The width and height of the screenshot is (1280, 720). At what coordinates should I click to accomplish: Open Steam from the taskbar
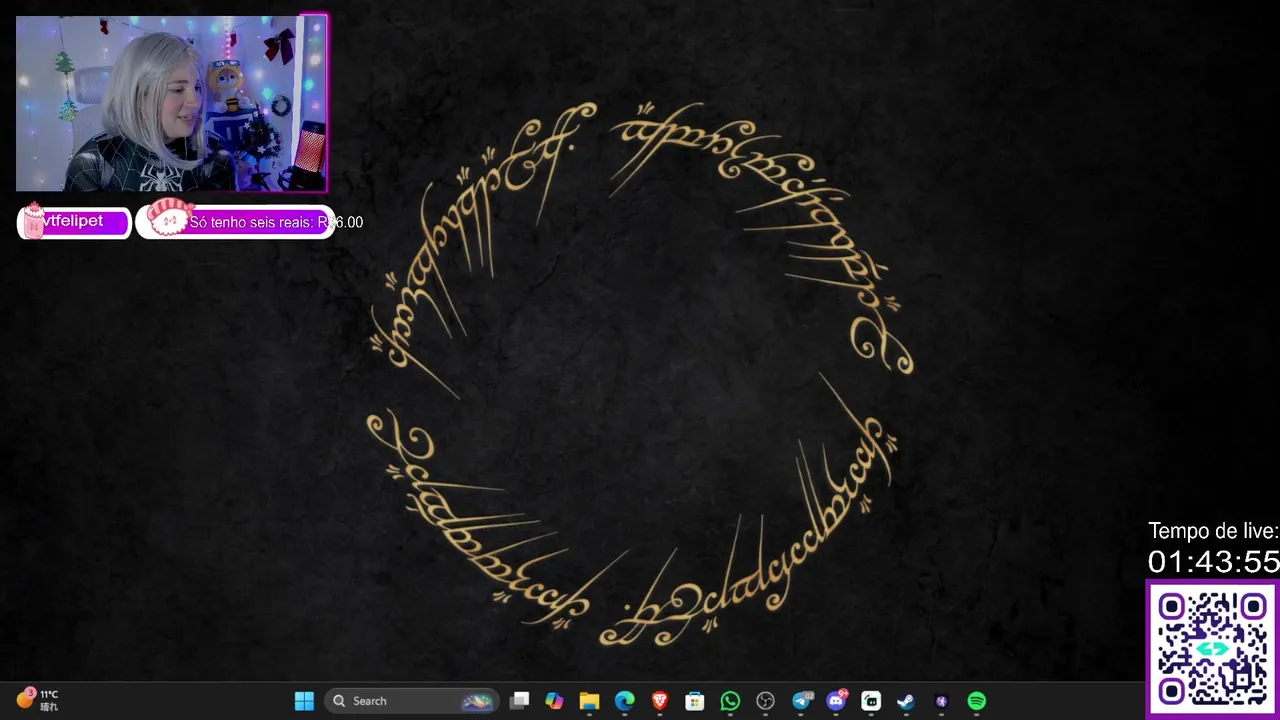(x=906, y=701)
